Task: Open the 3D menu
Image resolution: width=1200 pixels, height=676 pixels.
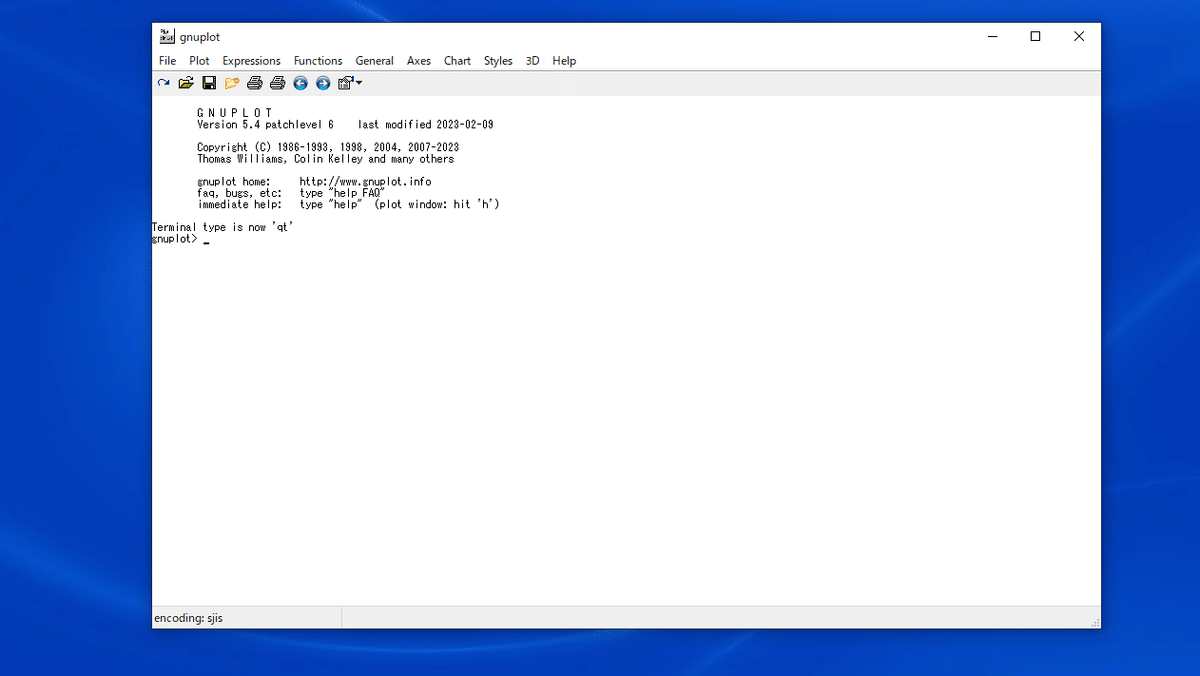Action: tap(532, 61)
